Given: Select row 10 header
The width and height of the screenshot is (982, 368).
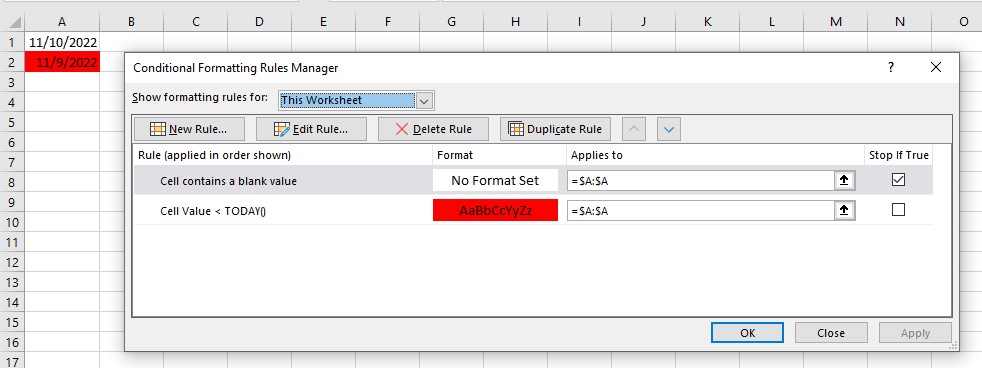Looking at the screenshot, I should 12,222.
